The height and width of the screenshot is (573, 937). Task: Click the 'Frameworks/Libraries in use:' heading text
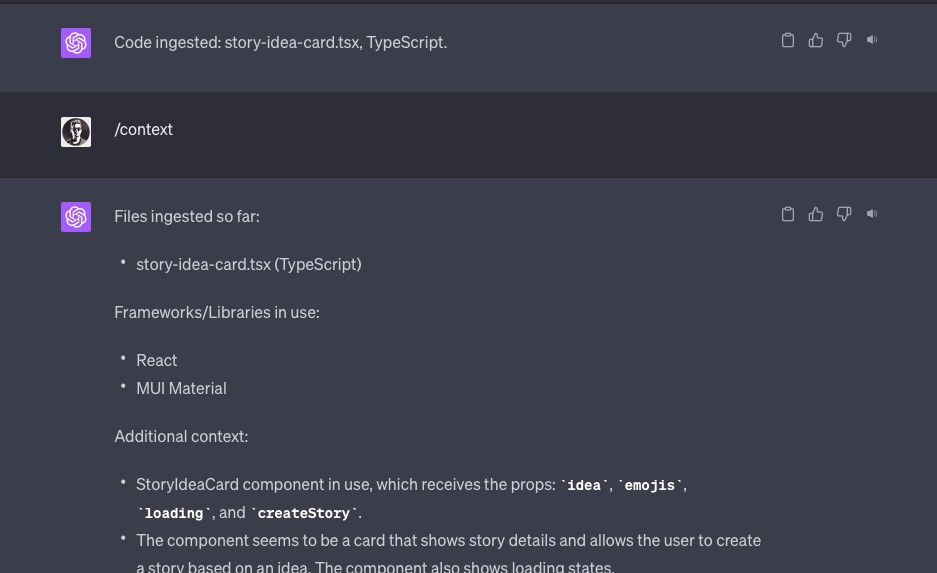click(x=217, y=312)
